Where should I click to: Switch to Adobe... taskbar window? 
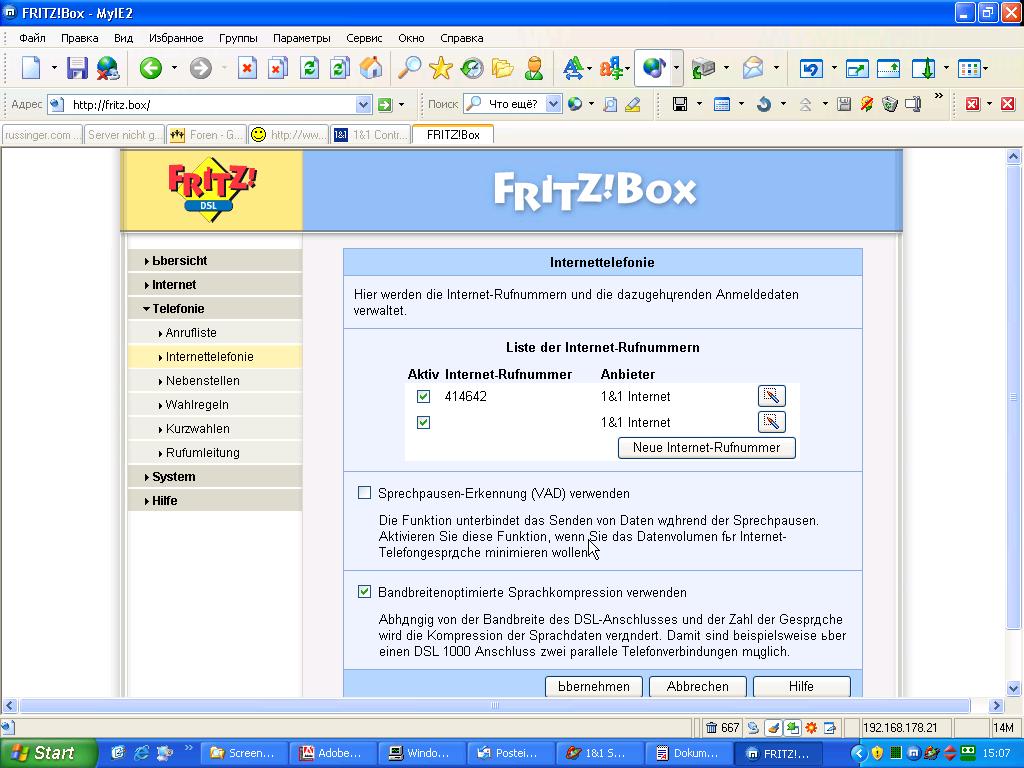click(x=333, y=753)
